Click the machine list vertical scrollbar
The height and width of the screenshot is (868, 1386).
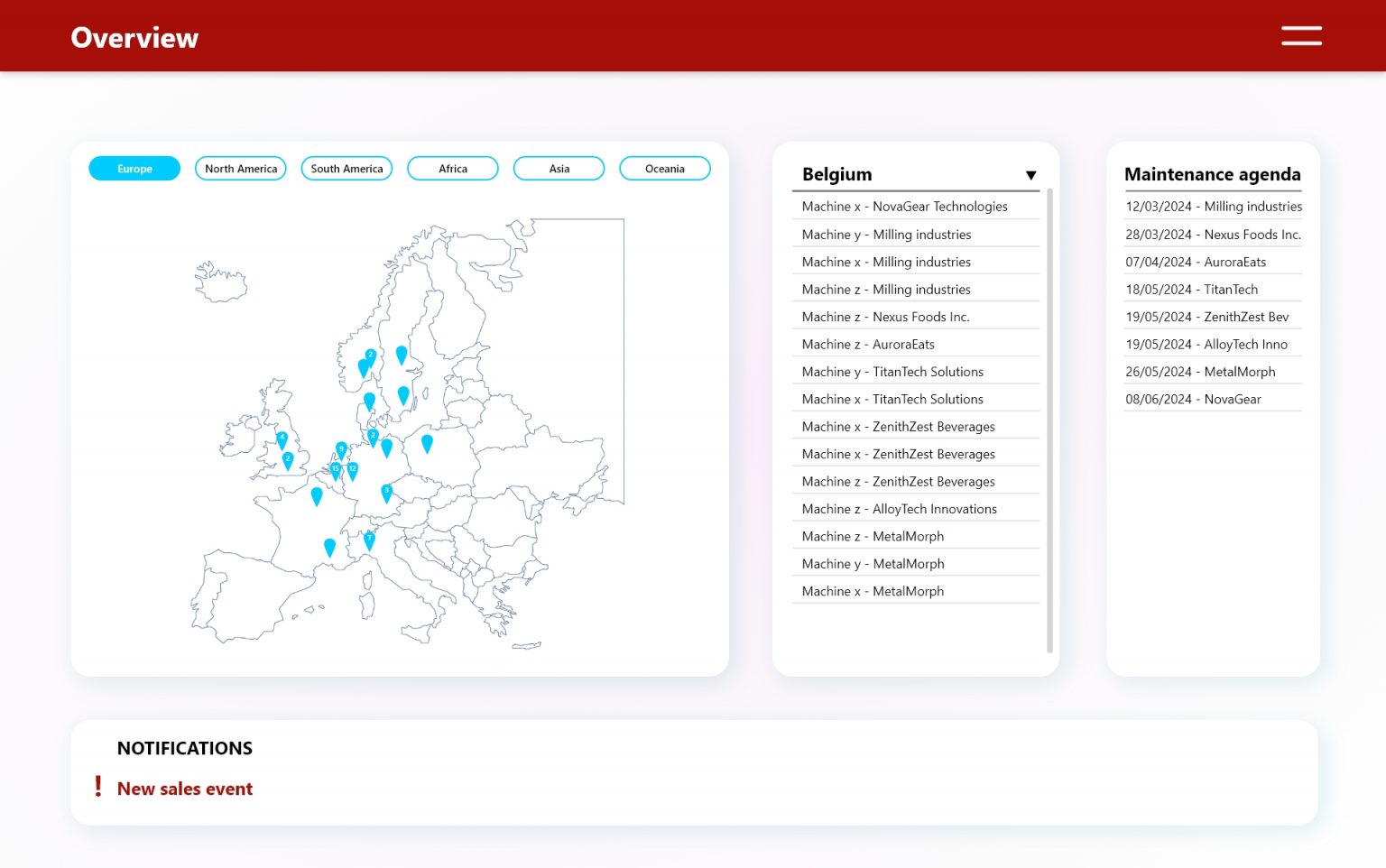(x=1049, y=420)
